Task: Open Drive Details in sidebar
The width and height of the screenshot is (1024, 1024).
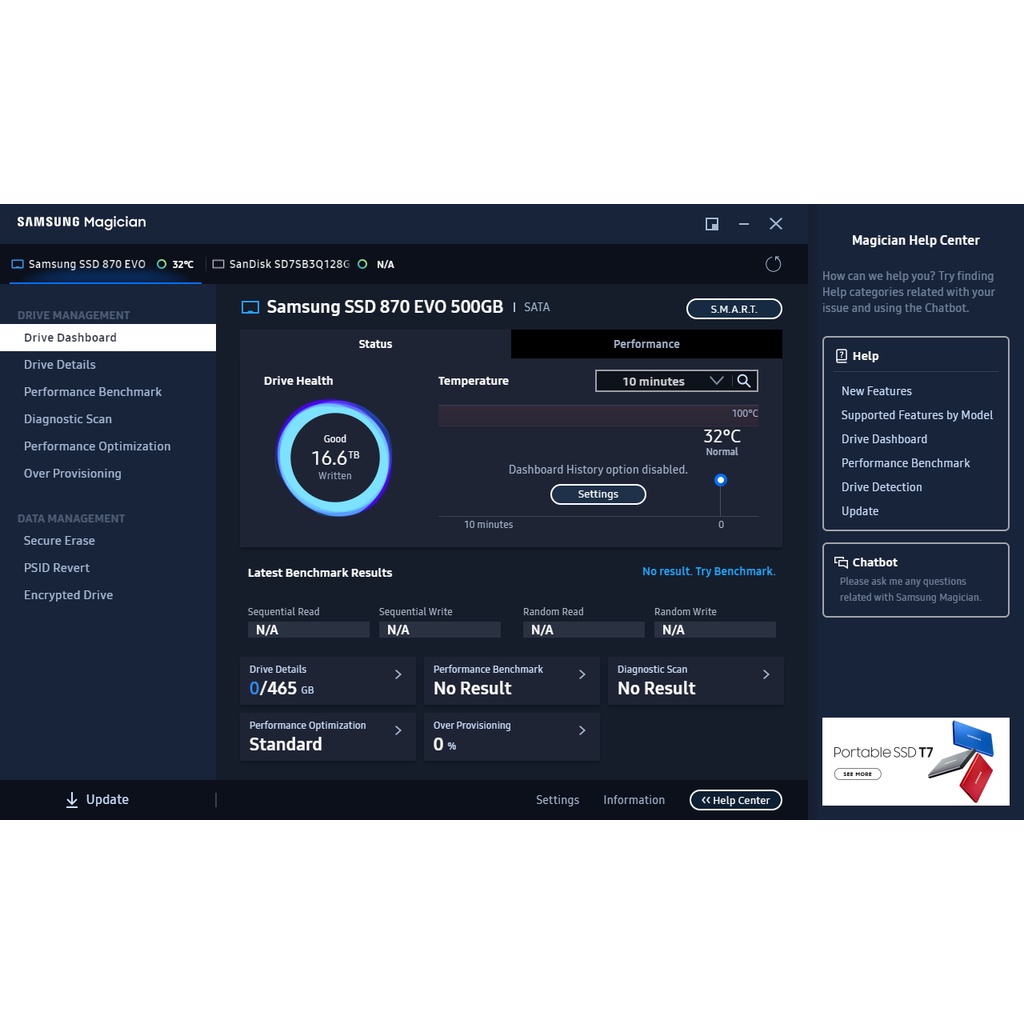Action: pos(59,364)
